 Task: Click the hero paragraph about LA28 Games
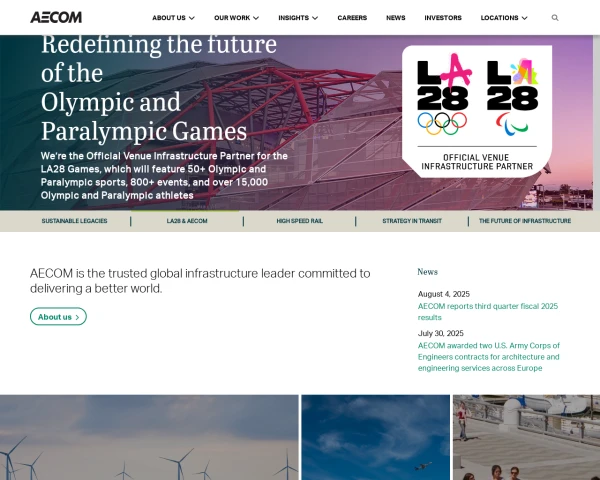point(164,176)
